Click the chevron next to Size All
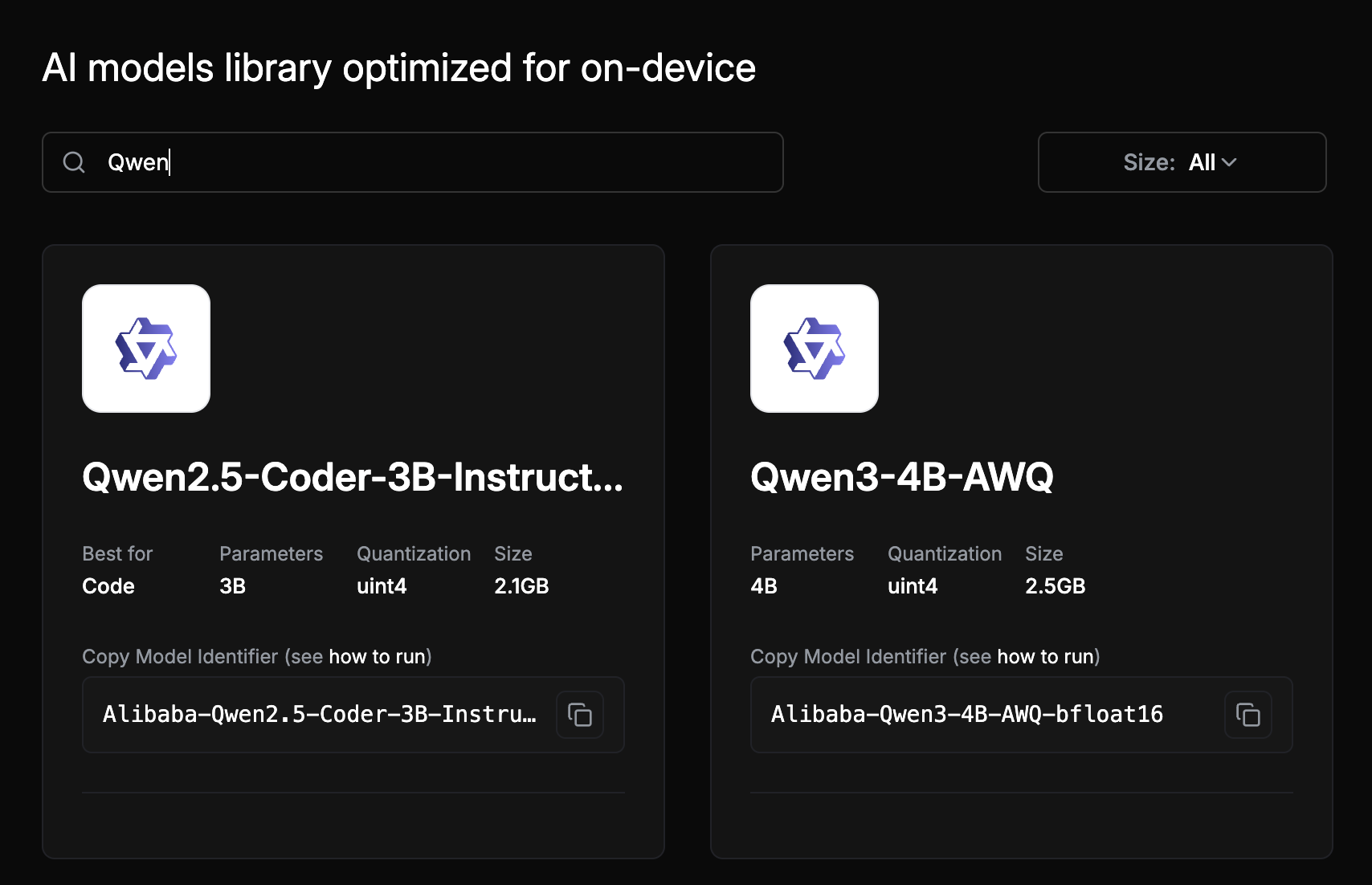The image size is (1372, 885). 1229,162
